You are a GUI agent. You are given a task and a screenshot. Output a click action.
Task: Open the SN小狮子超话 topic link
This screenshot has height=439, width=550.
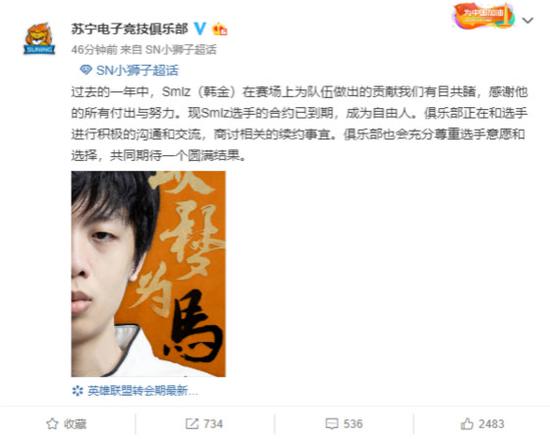137,70
